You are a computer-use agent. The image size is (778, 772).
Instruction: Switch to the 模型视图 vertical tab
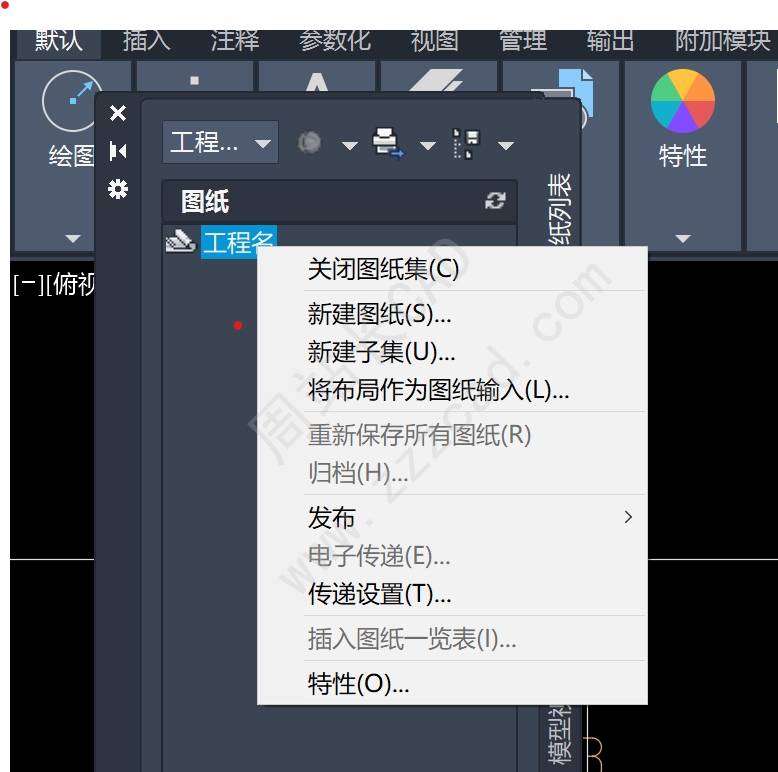point(560,736)
